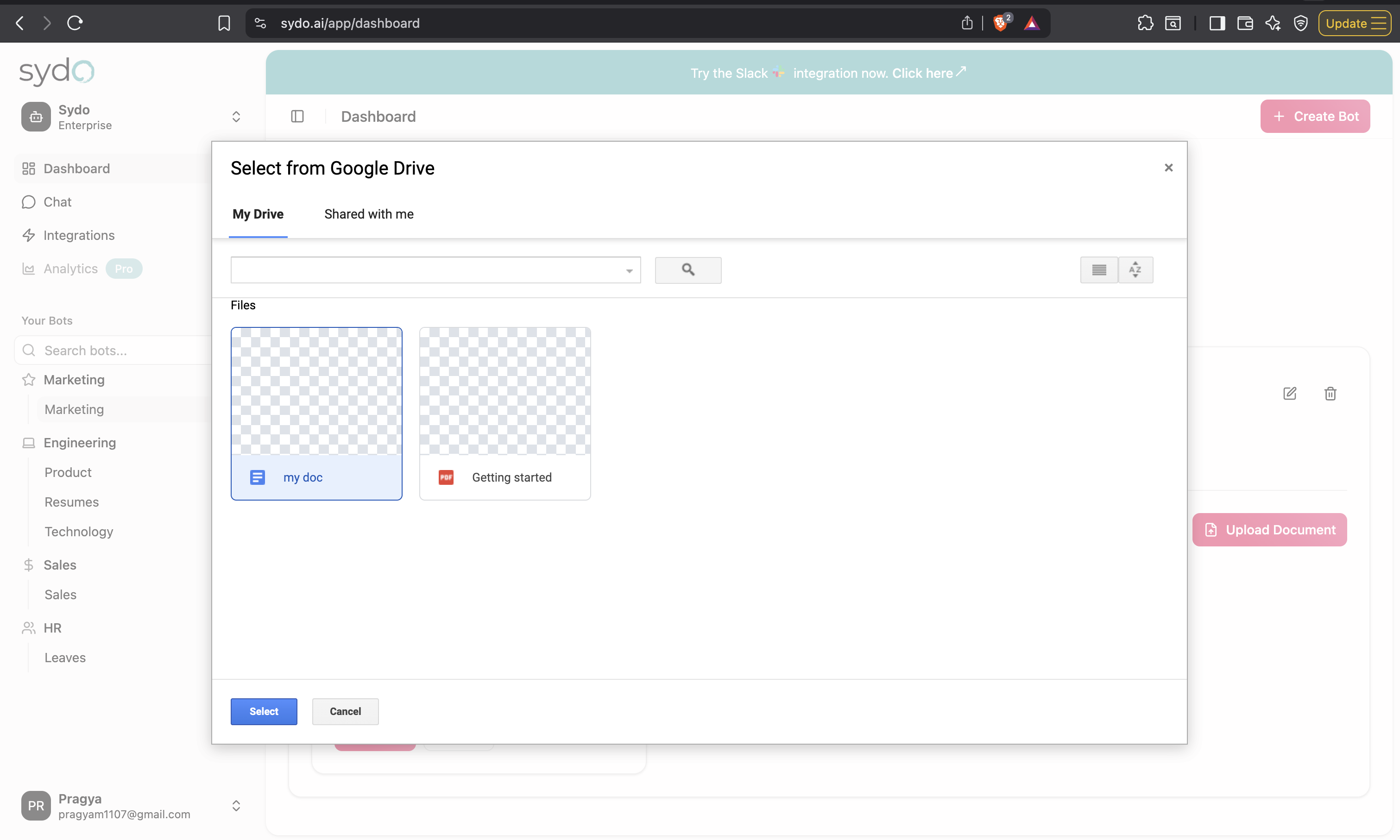The image size is (1400, 840).
Task: Select Getting started PDF thumbnail
Action: pyautogui.click(x=505, y=391)
